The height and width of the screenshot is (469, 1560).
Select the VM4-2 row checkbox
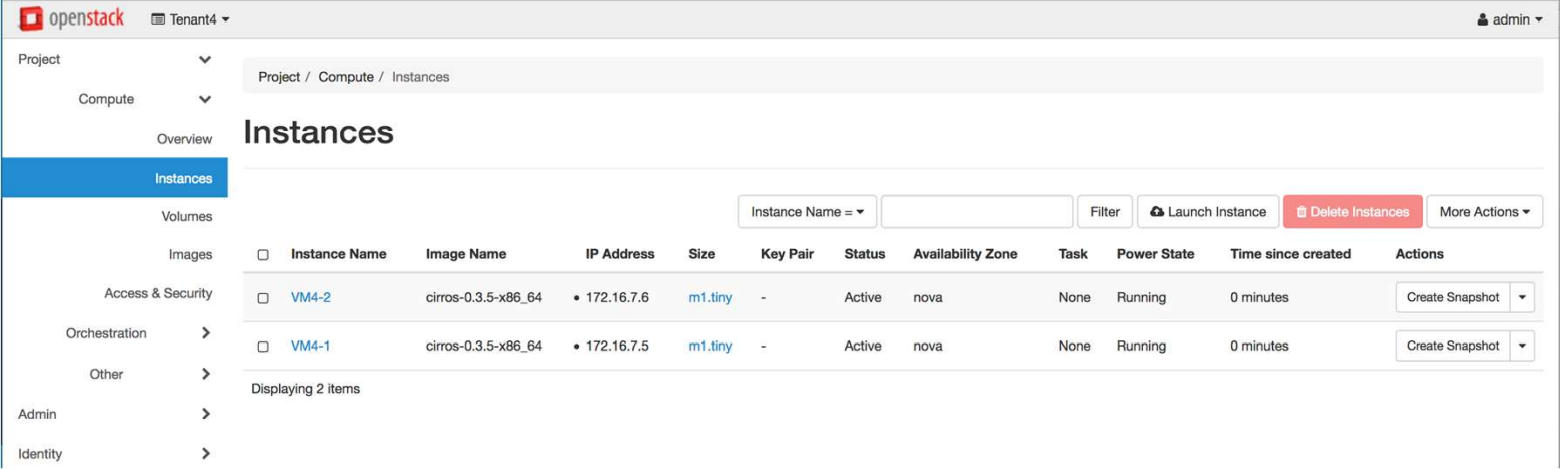click(263, 298)
